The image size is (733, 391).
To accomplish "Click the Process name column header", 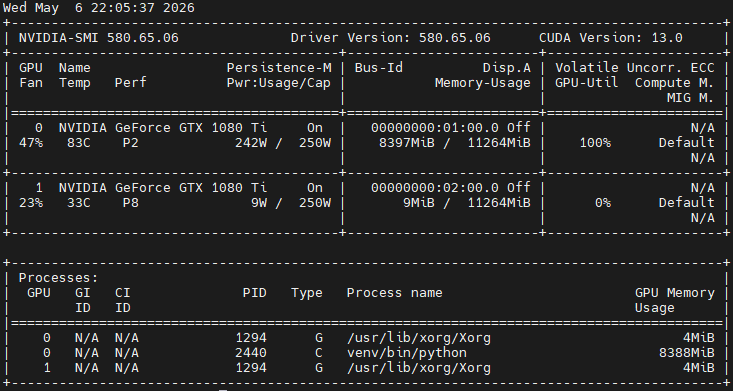I will click(x=395, y=293).
